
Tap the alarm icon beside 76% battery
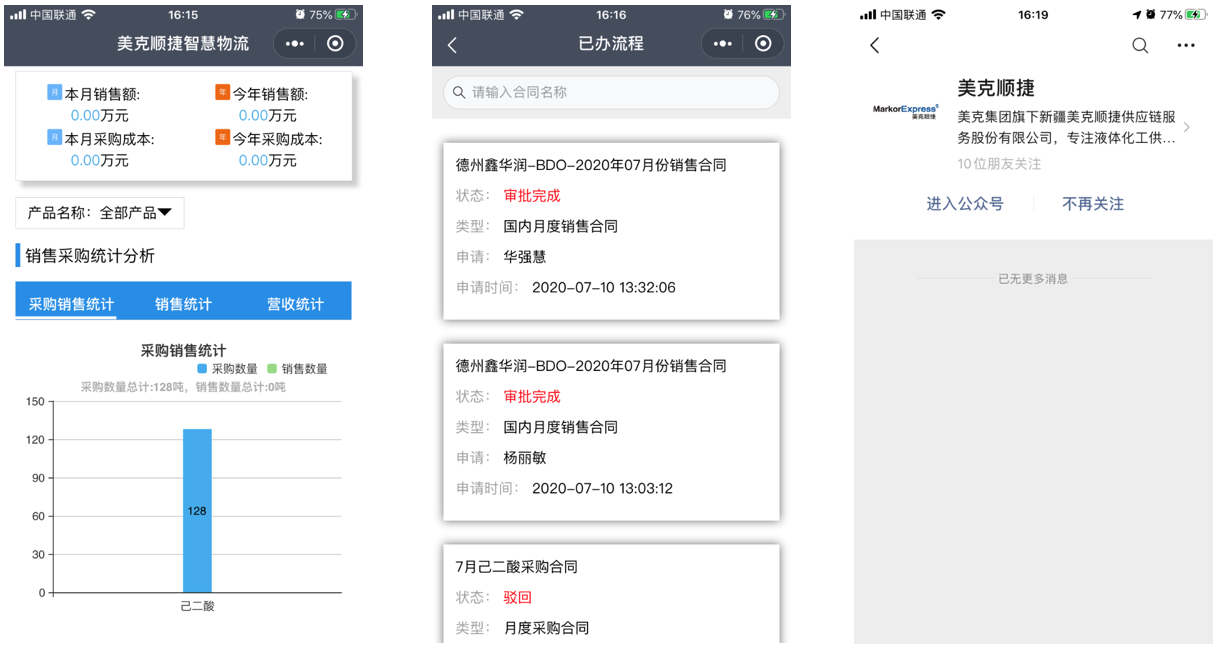729,15
